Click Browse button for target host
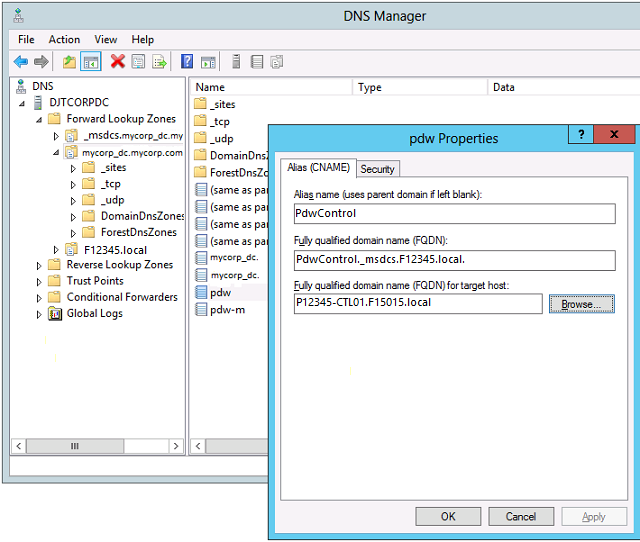 (582, 304)
